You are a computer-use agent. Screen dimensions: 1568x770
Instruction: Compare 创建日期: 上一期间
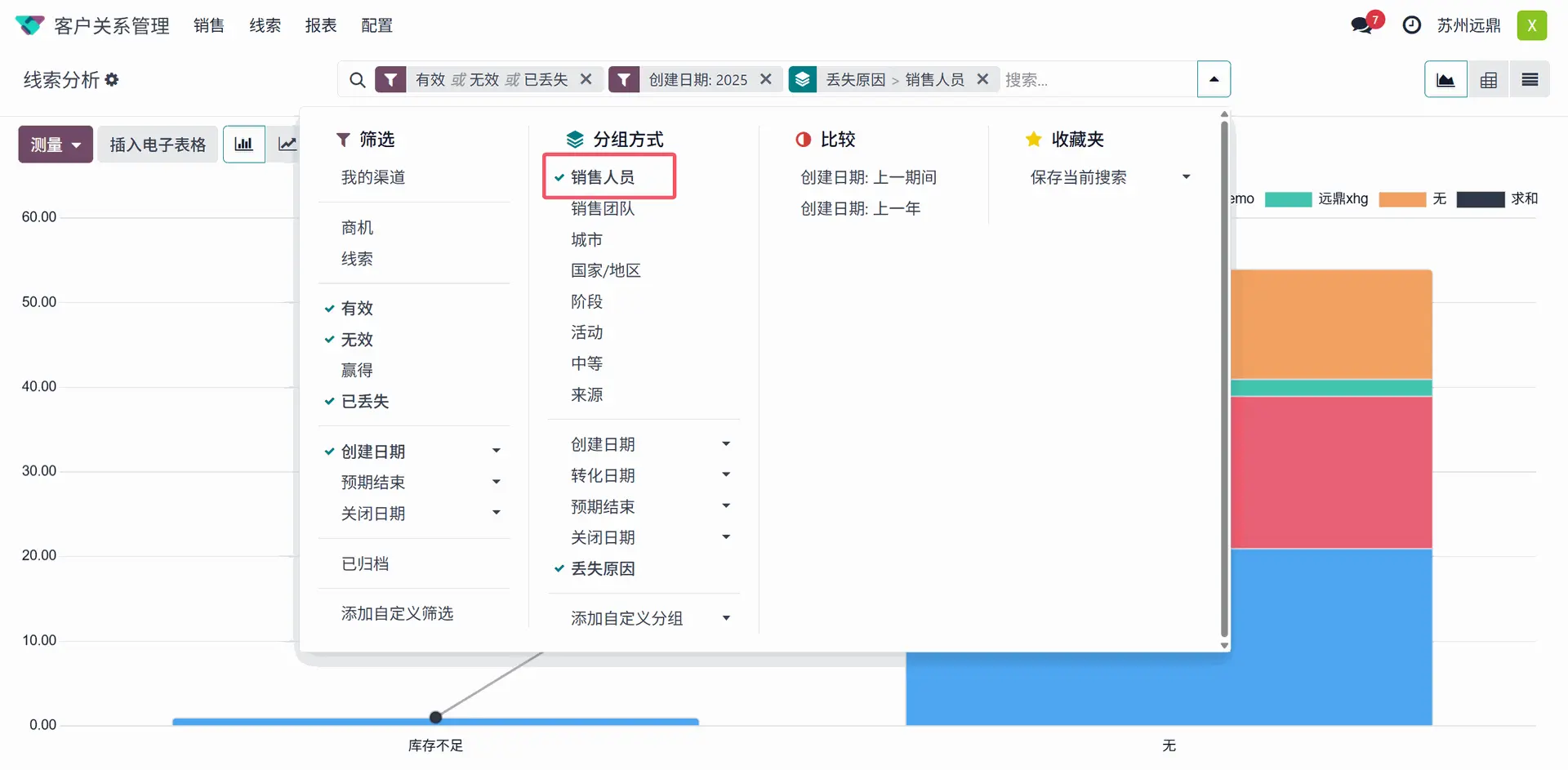[868, 177]
